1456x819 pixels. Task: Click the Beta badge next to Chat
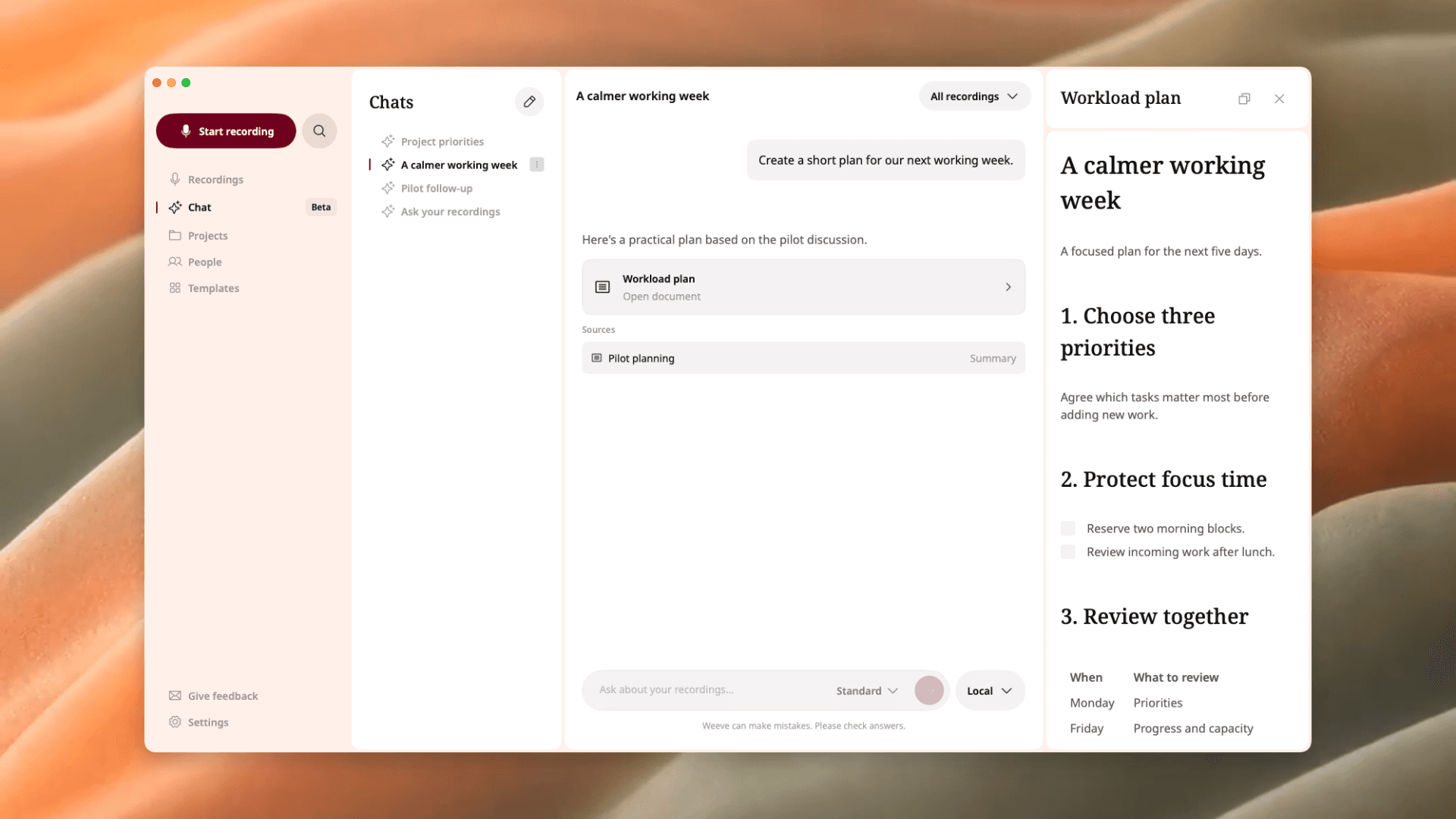click(x=321, y=207)
